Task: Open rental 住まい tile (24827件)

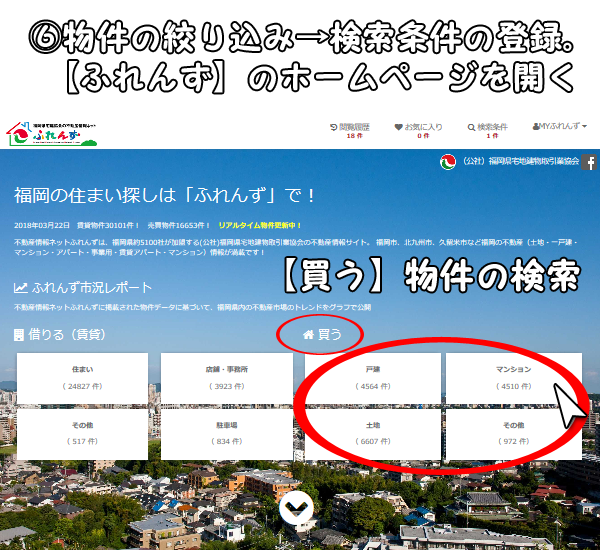Action: [x=82, y=378]
